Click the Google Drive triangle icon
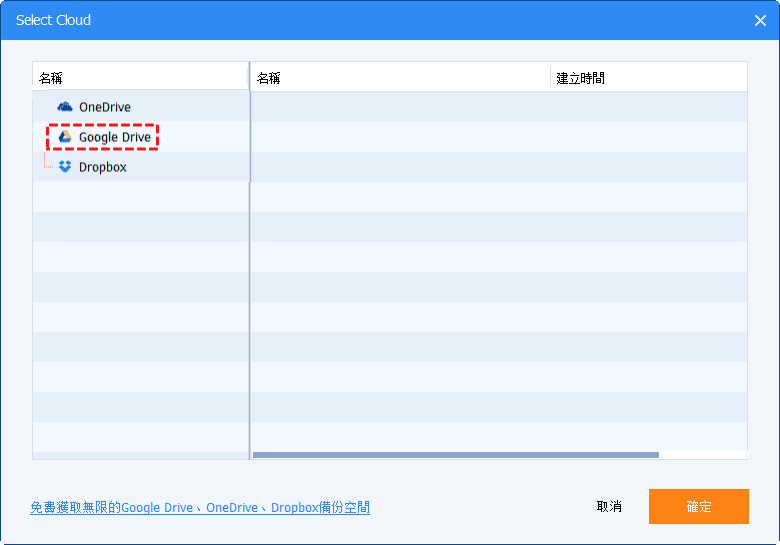Viewport: 780px width, 545px height. click(x=65, y=137)
